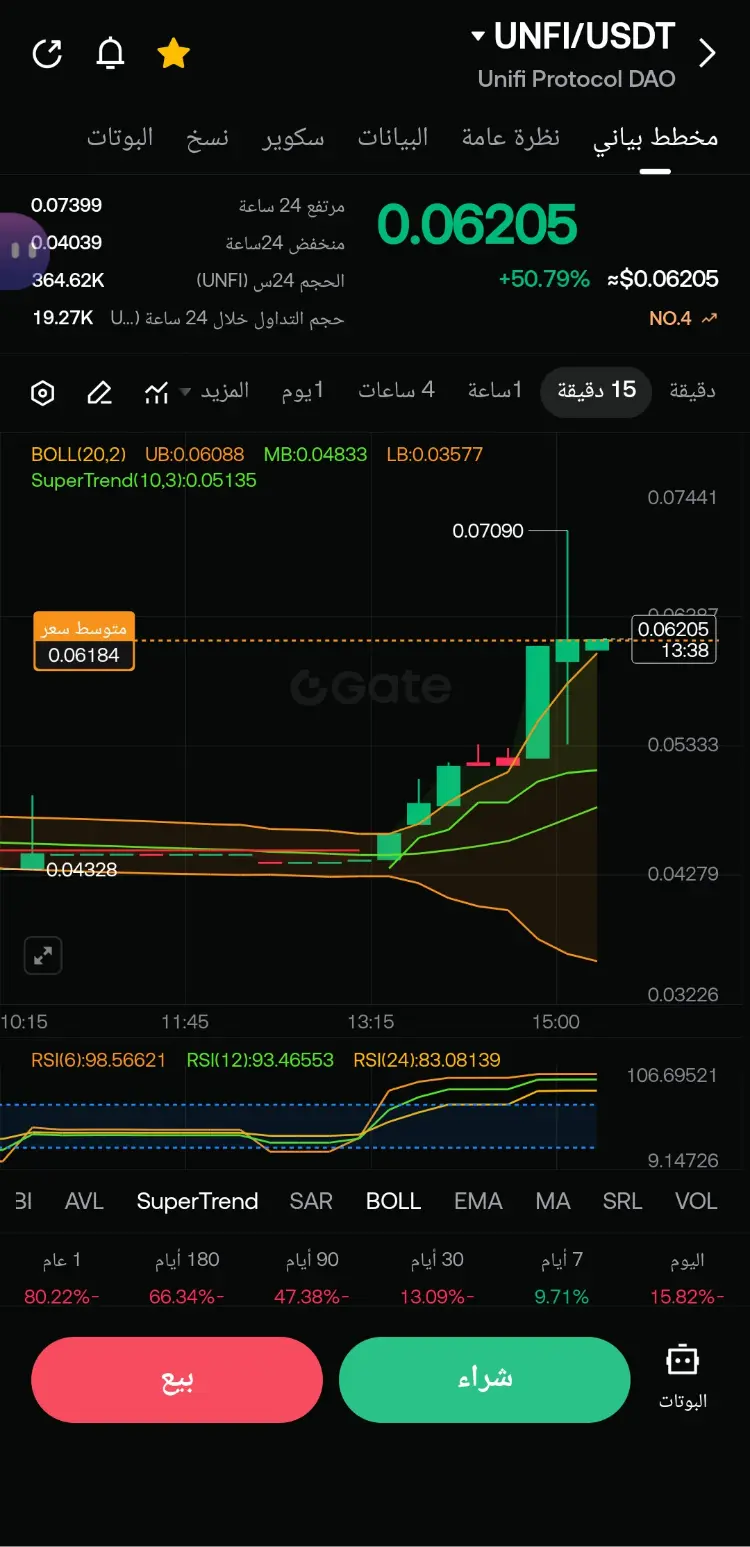Open the البيانات tab
Viewport: 750px width, 1547px height.
click(393, 137)
